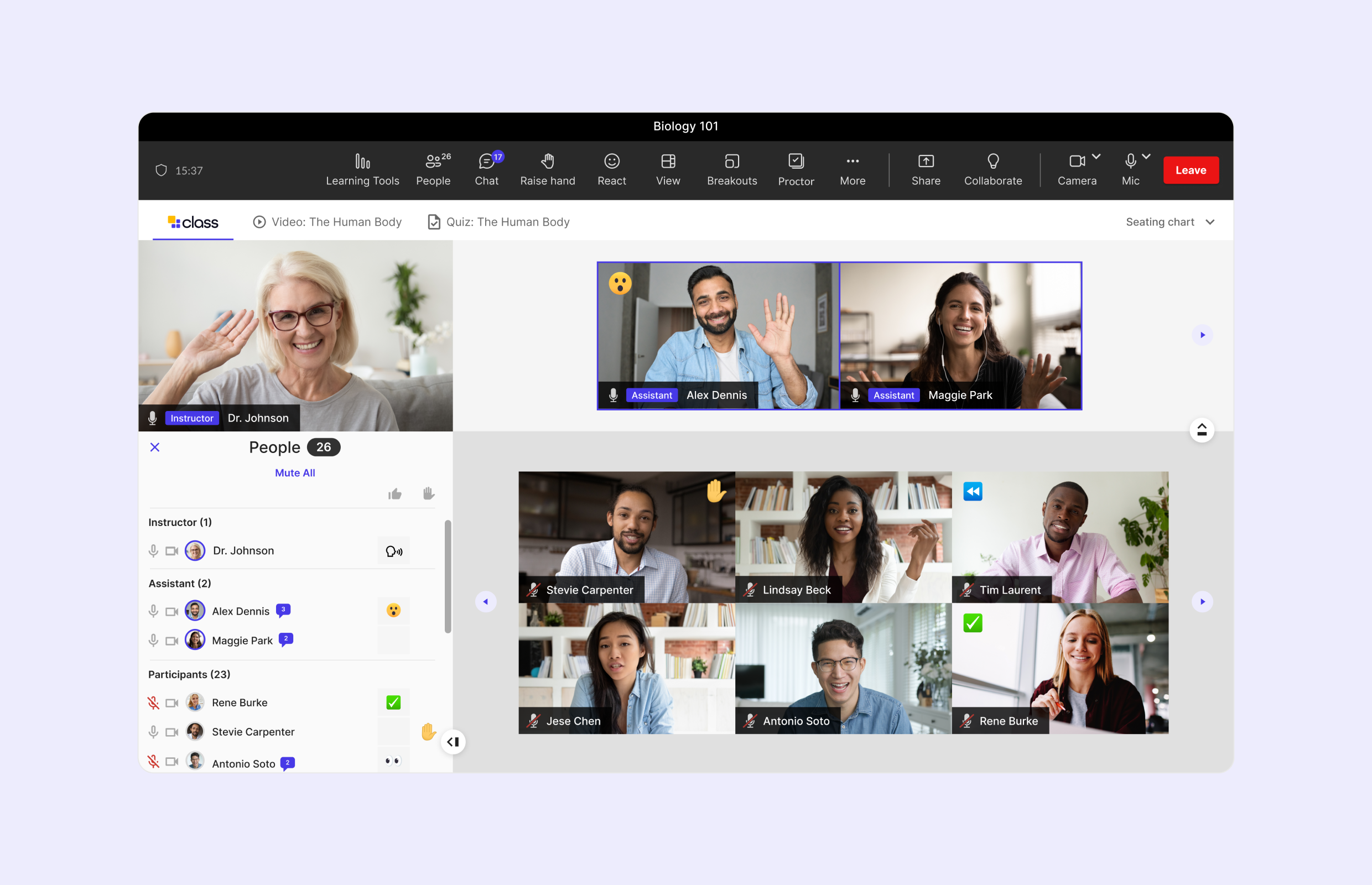
Task: Click the Mute All button
Action: [294, 471]
